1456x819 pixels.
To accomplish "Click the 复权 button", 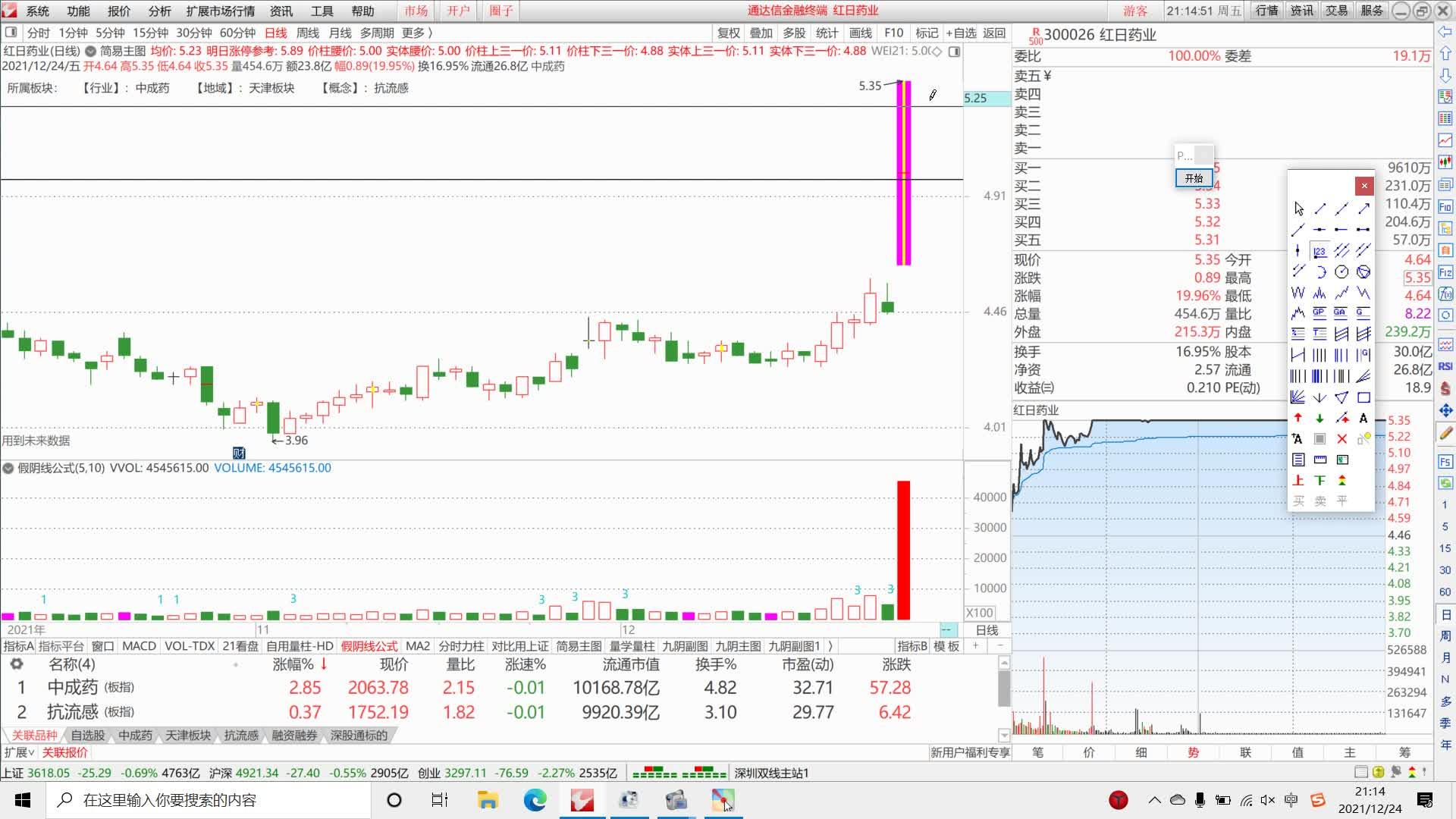I will pos(728,33).
